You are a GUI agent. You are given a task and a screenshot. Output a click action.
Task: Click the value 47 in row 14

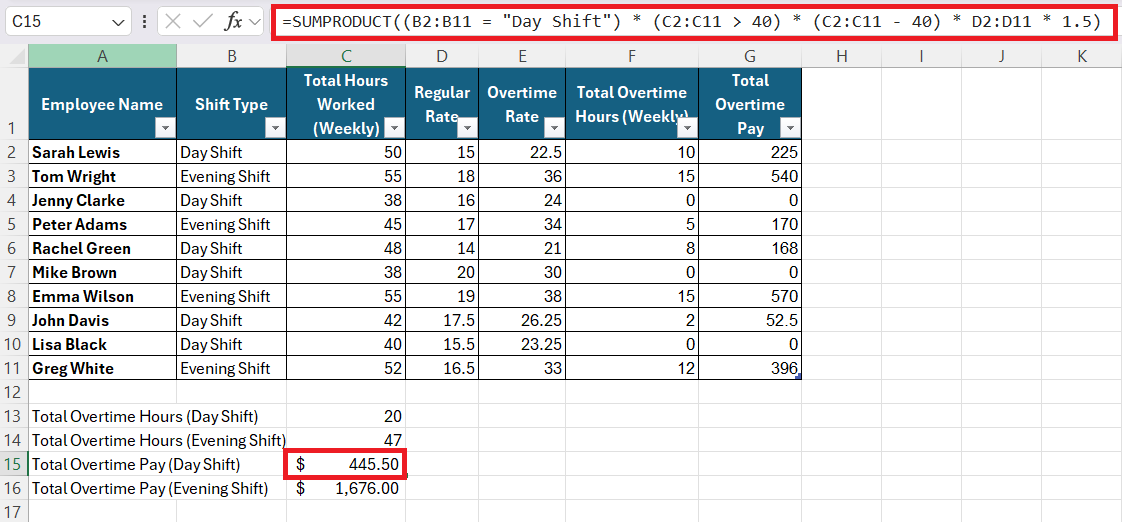[346, 440]
